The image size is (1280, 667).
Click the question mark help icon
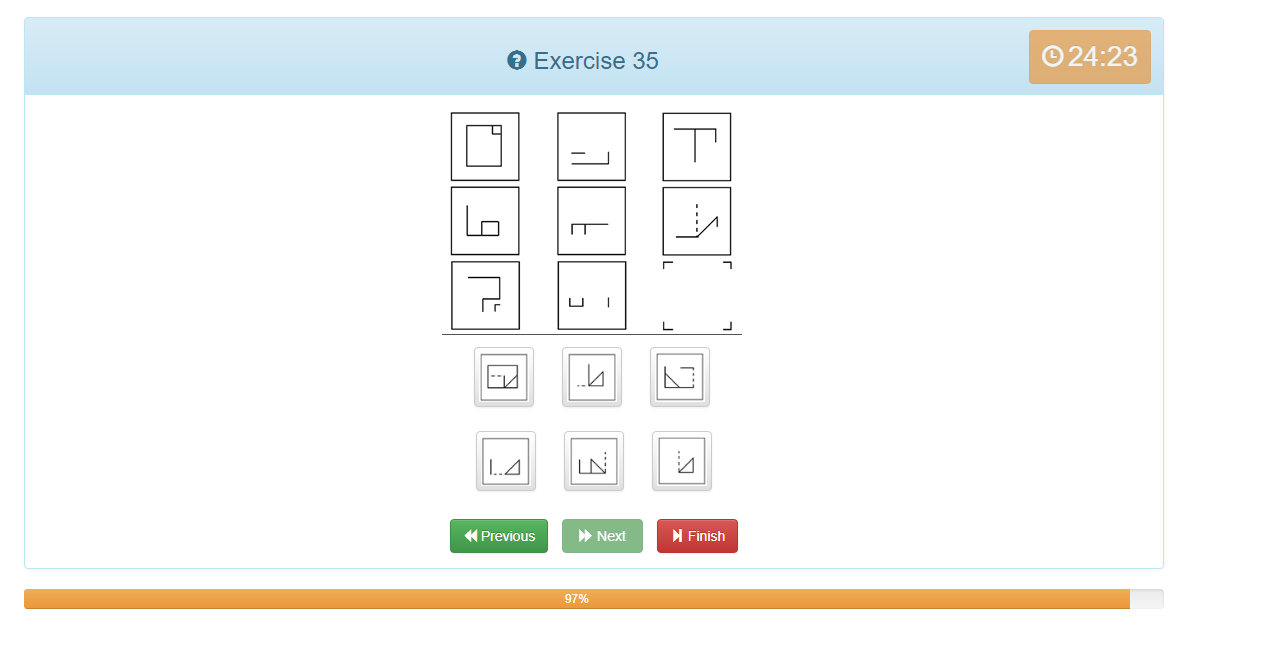517,61
